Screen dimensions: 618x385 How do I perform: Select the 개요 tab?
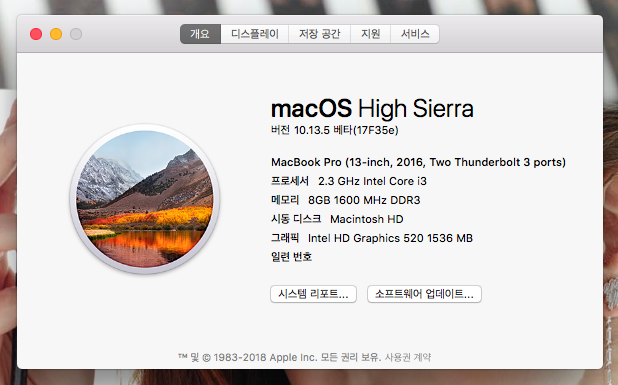(x=200, y=34)
